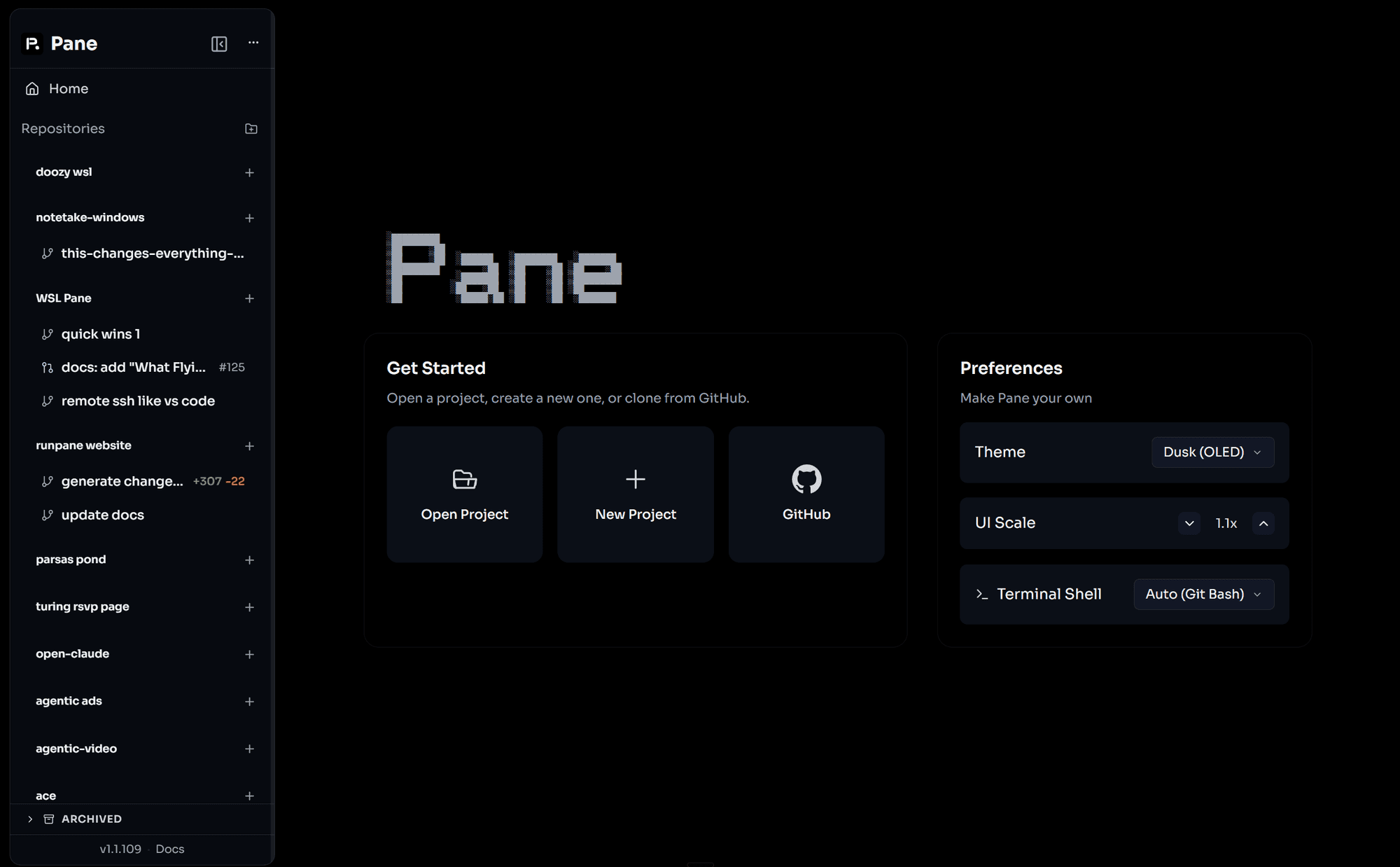
Task: Add a new session to agentic ads
Action: click(249, 701)
